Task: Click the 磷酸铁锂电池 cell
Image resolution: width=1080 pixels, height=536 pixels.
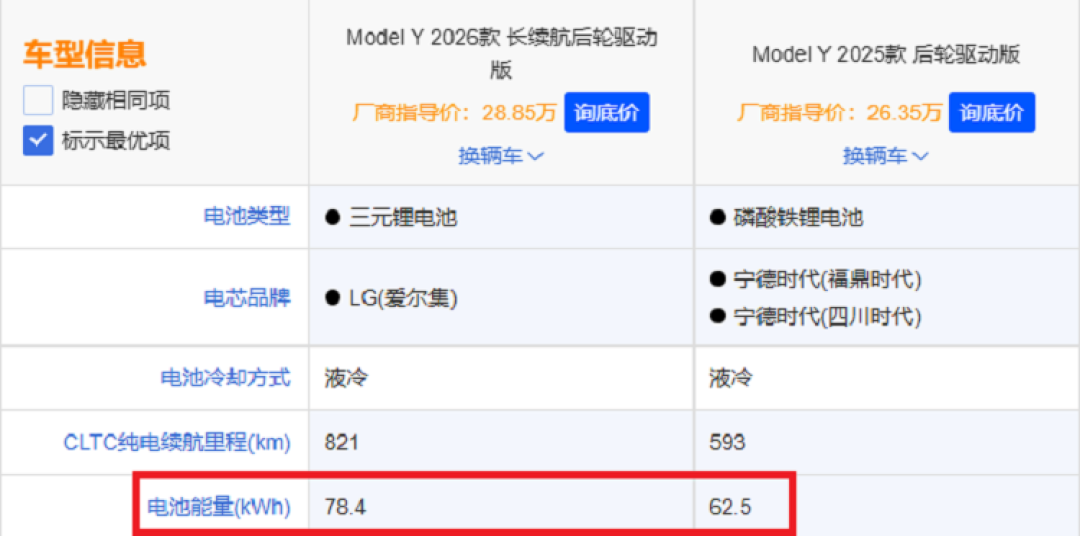Action: click(798, 218)
